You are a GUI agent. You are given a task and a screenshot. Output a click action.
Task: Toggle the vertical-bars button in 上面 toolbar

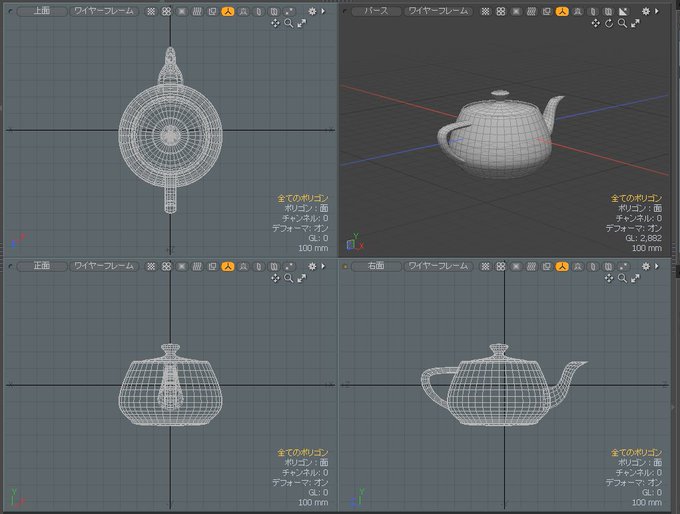click(x=197, y=11)
